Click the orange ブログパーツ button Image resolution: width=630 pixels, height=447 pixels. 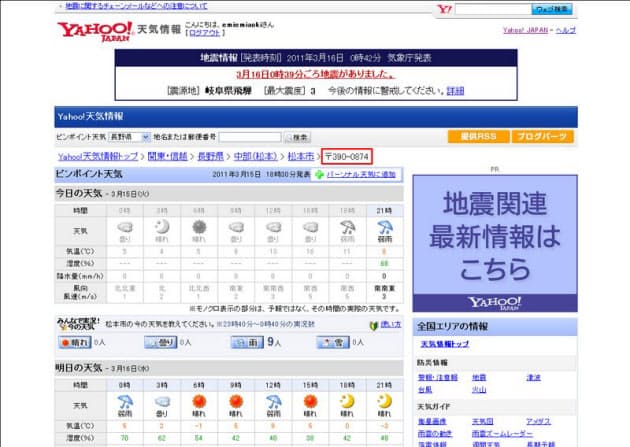[x=542, y=136]
